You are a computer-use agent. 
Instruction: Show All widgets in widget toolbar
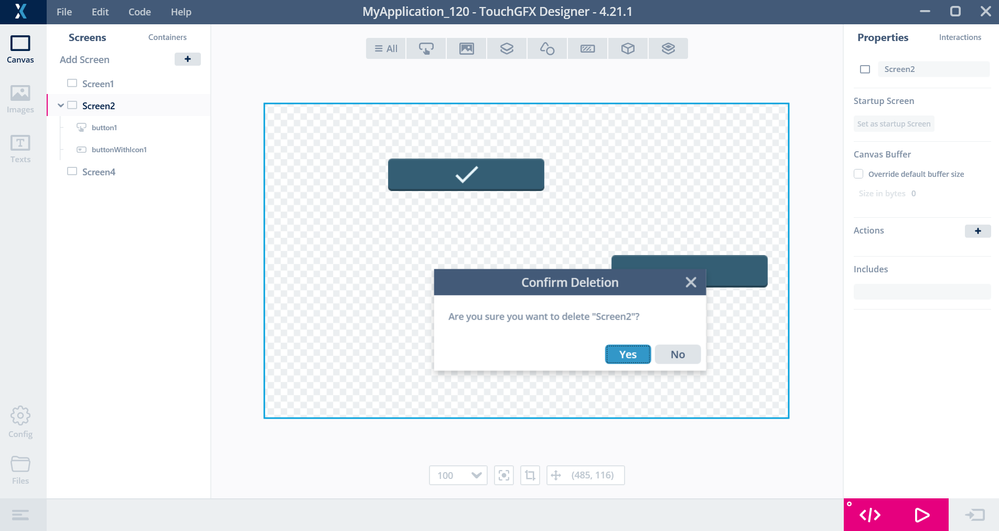(x=385, y=48)
